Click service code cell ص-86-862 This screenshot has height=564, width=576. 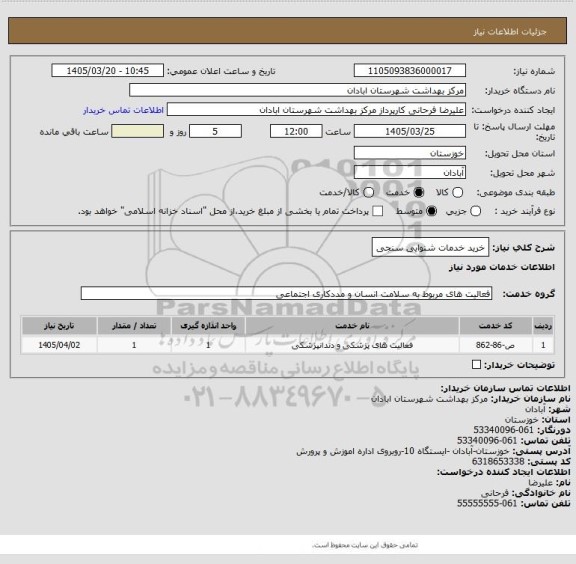click(x=496, y=345)
